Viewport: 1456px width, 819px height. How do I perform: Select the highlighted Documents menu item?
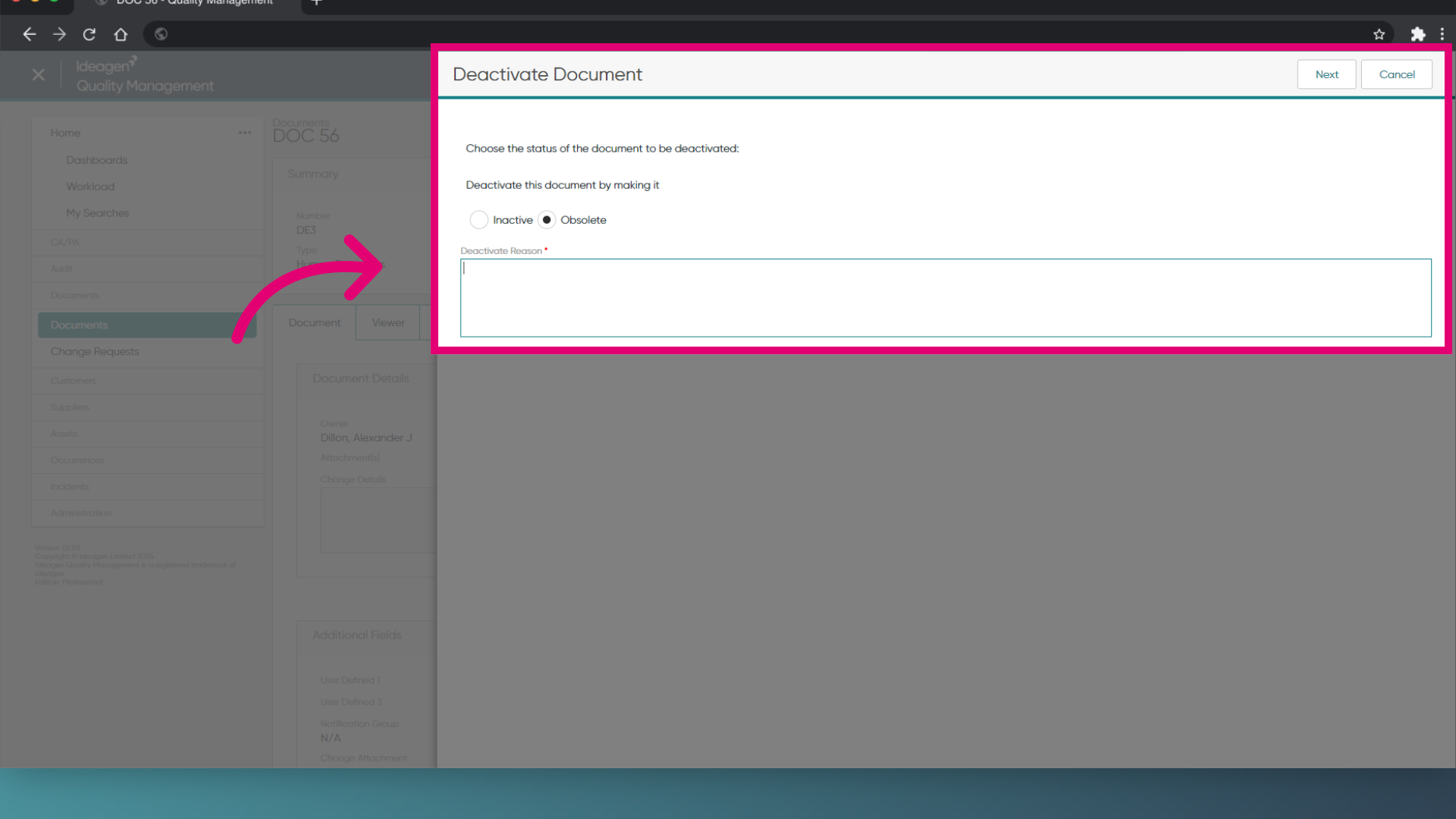147,325
